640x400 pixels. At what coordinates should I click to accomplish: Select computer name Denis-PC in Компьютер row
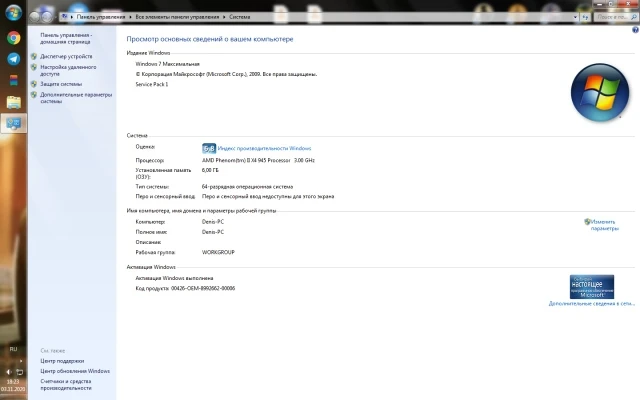[213, 222]
